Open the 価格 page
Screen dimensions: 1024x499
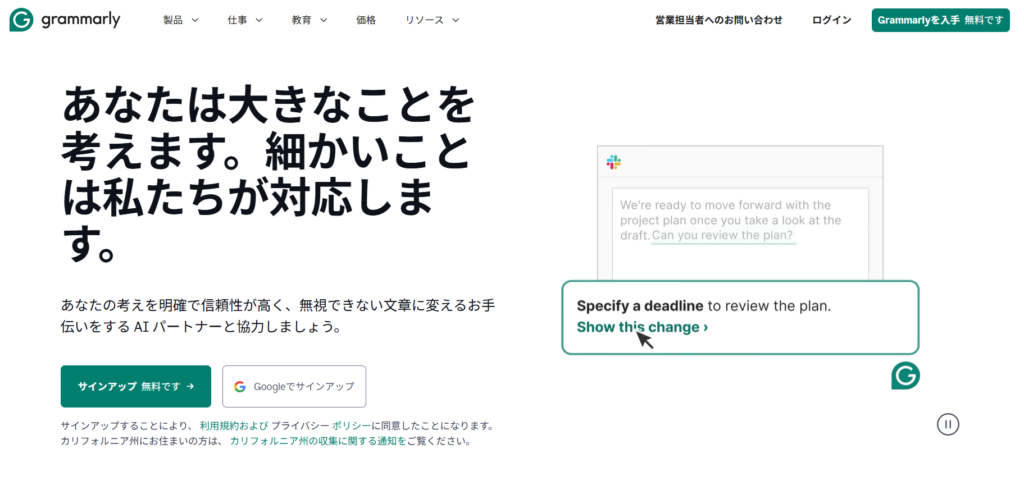[366, 20]
